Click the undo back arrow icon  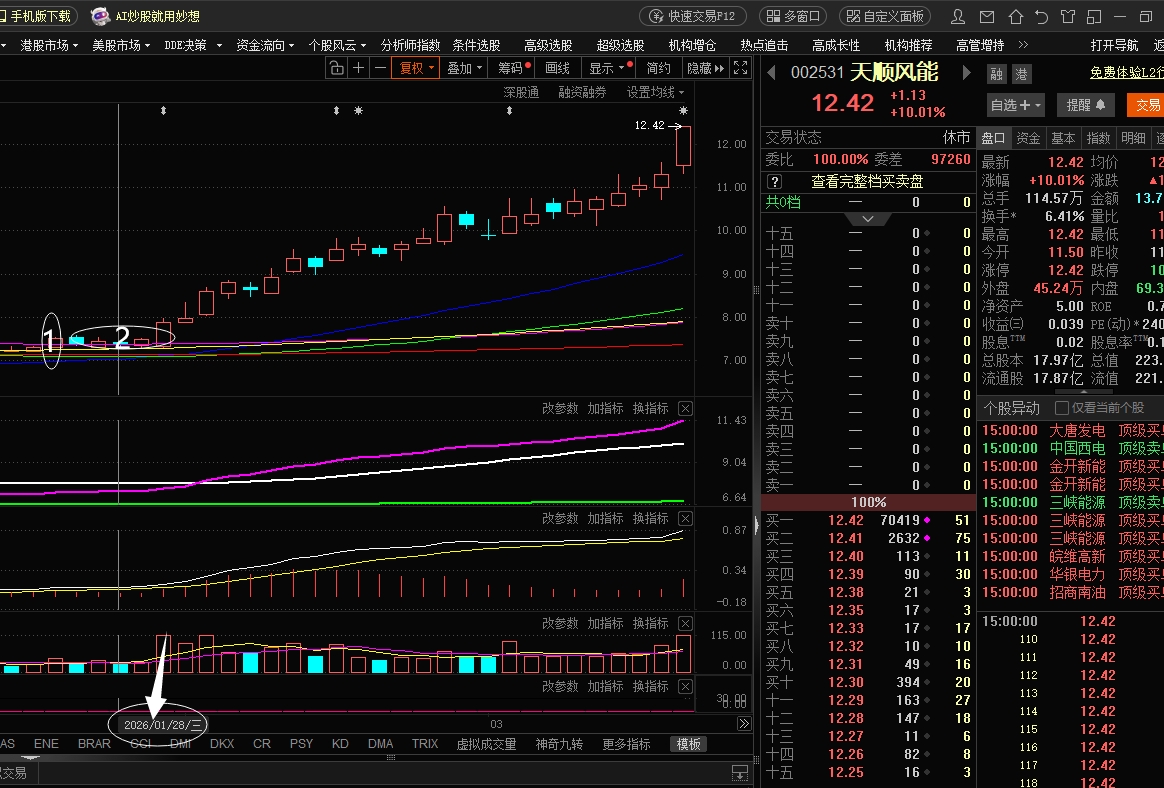(1042, 16)
